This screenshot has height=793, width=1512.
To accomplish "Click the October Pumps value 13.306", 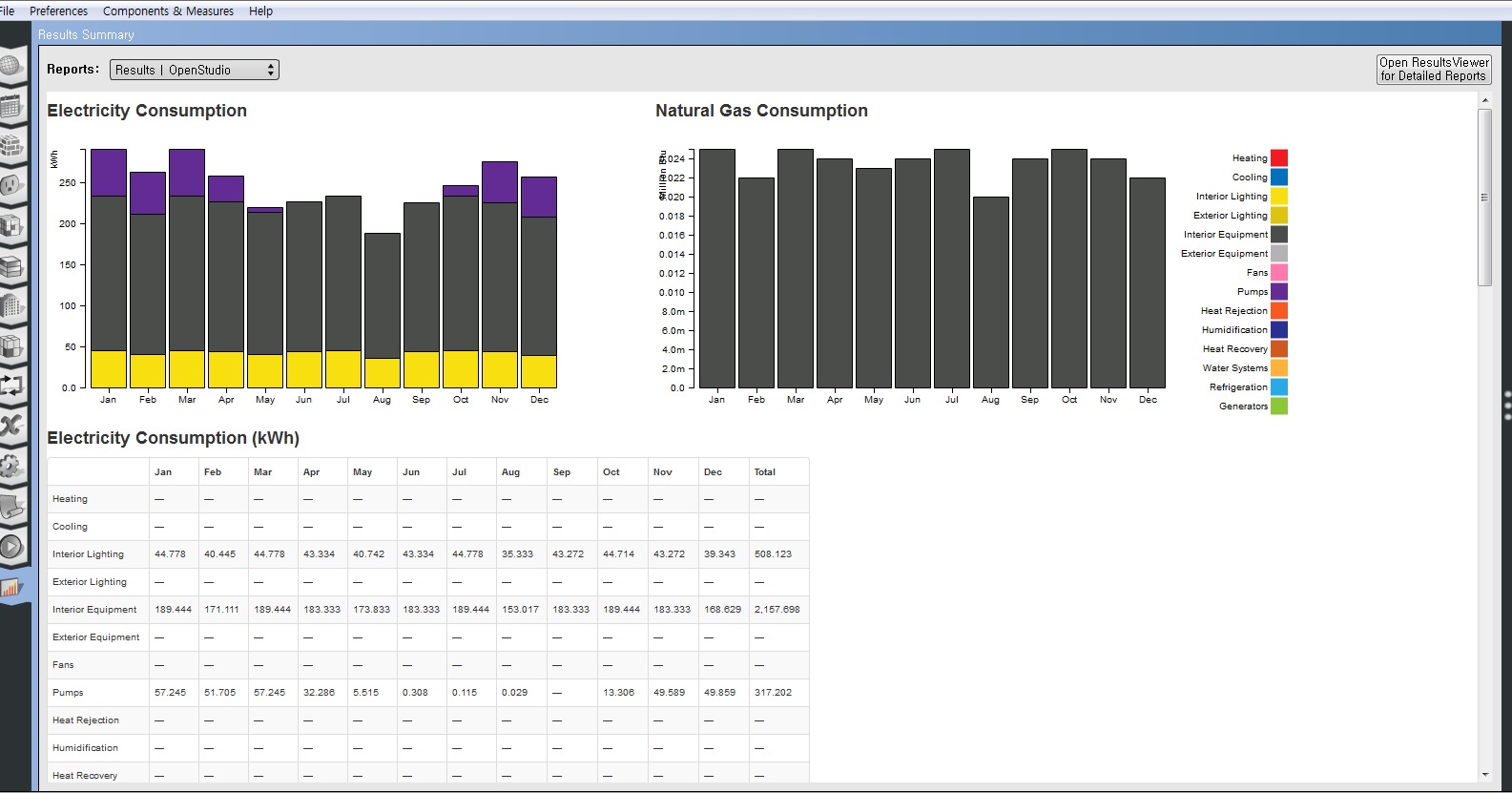I will click(618, 693).
